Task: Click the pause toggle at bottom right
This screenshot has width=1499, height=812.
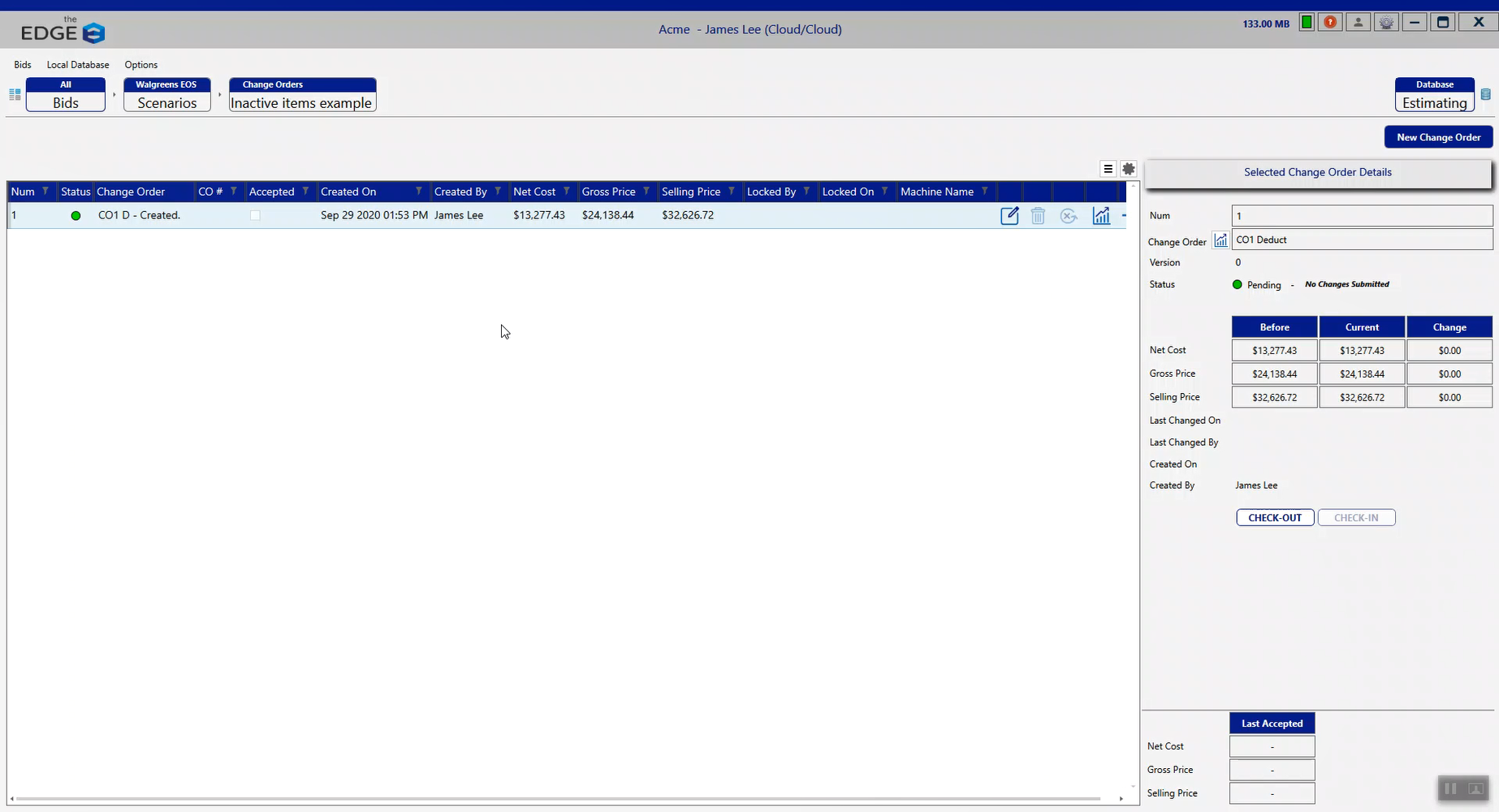Action: click(1451, 788)
